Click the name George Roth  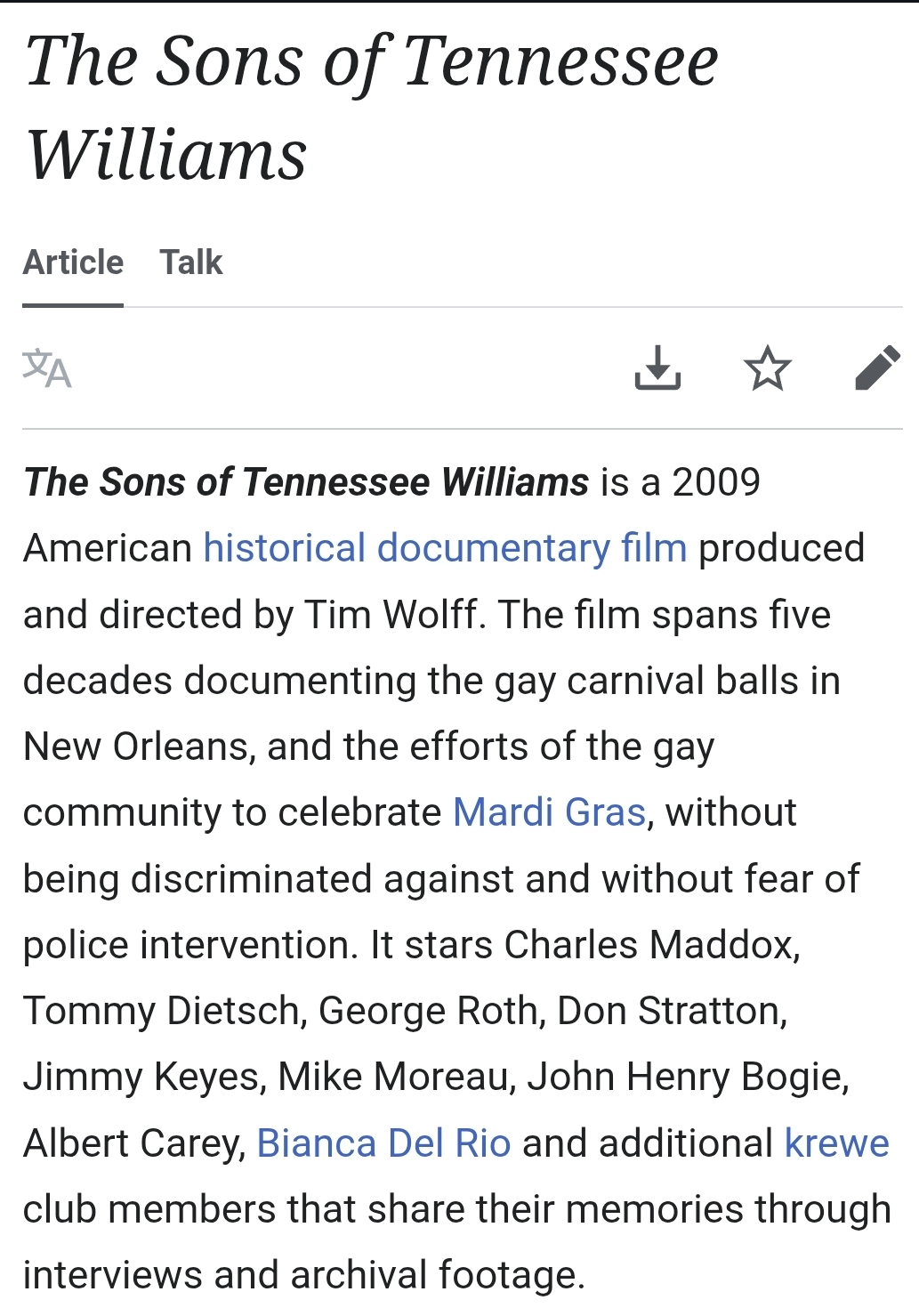click(431, 1011)
